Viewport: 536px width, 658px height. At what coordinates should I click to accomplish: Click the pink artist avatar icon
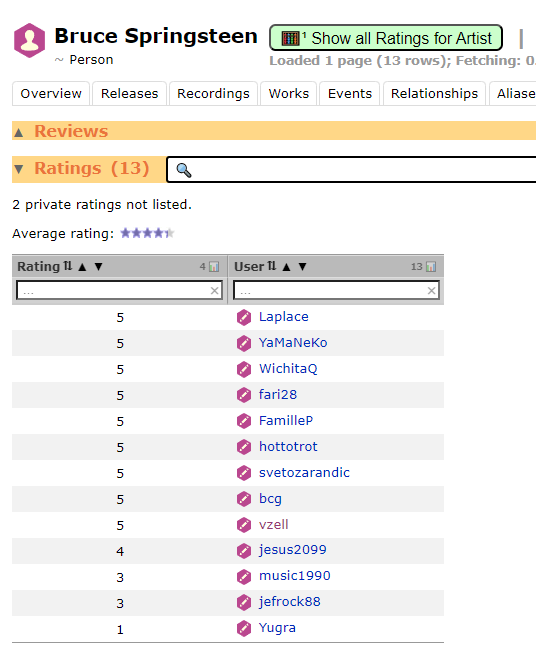tap(29, 40)
